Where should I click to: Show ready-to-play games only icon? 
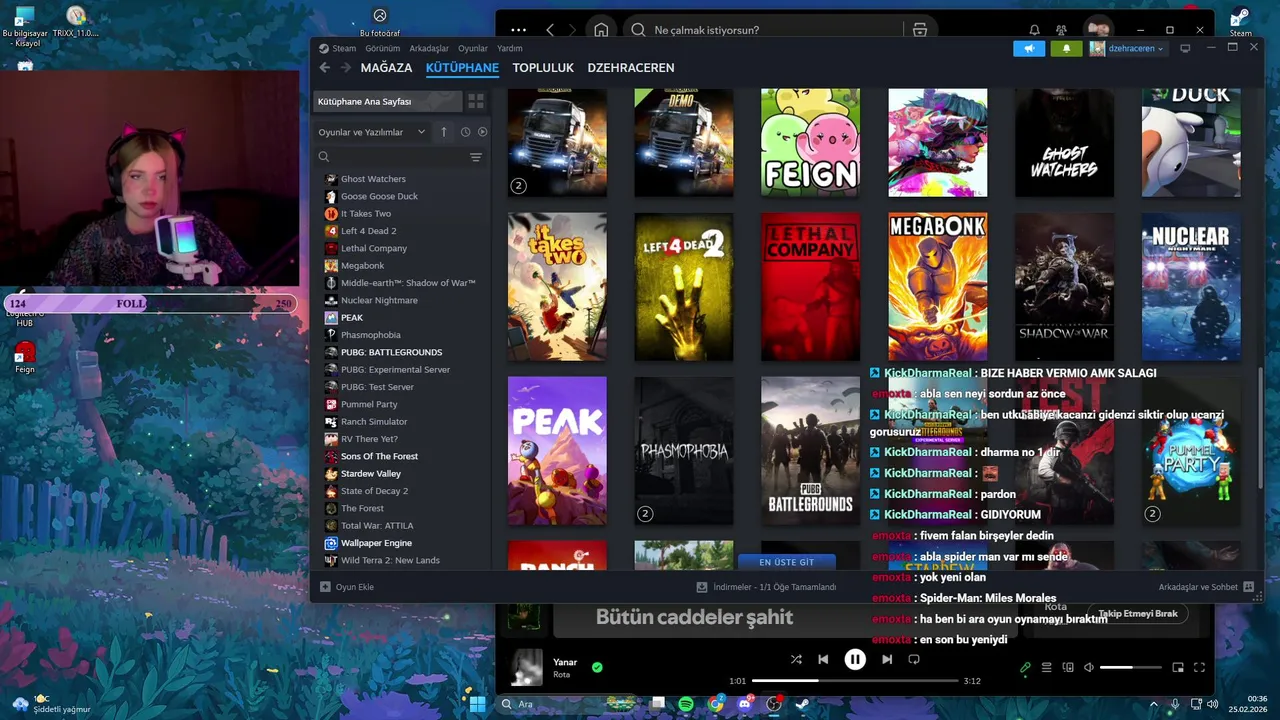point(482,132)
